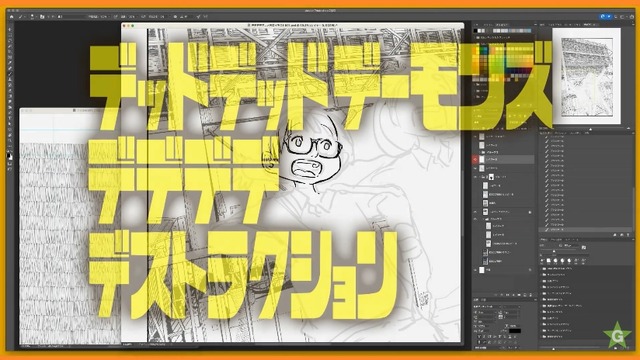Adjust the brush size slider in Brushes panel

[x=554, y=251]
